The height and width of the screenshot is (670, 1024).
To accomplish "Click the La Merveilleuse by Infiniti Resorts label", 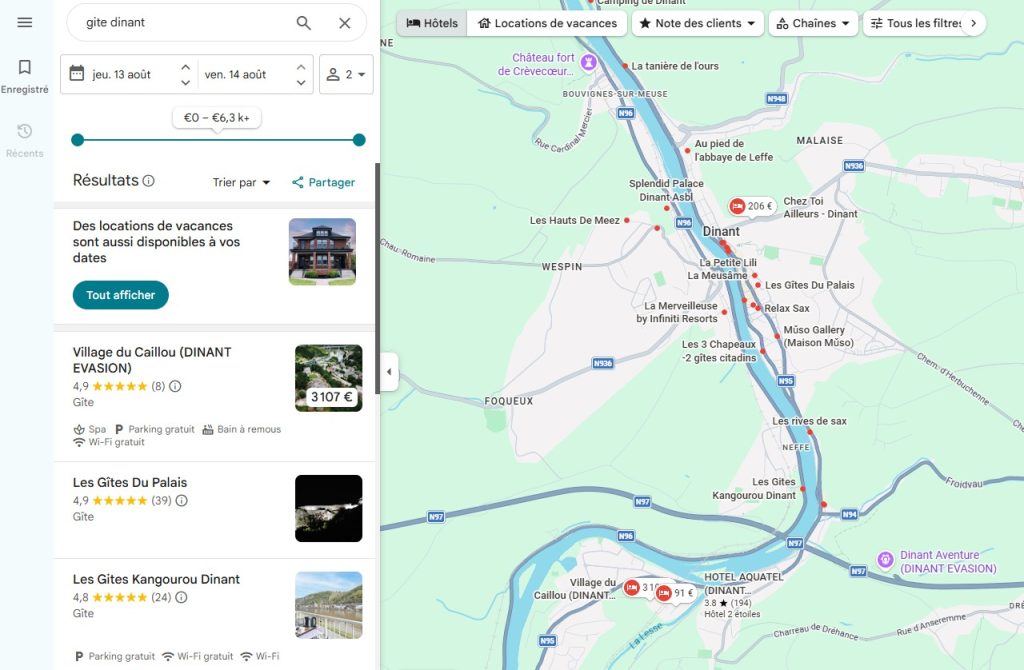I will point(677,312).
